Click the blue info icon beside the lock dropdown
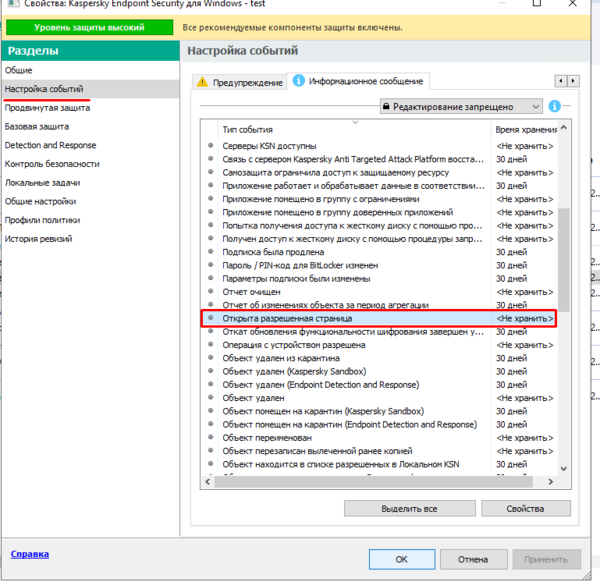 coord(554,106)
